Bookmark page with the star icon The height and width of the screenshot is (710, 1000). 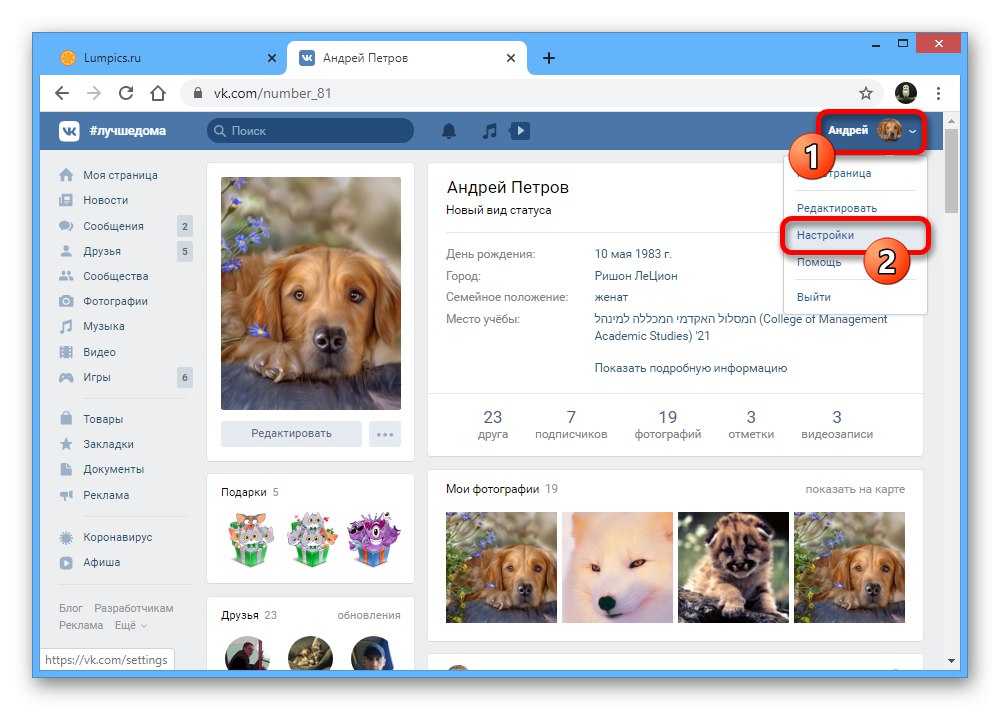click(865, 94)
